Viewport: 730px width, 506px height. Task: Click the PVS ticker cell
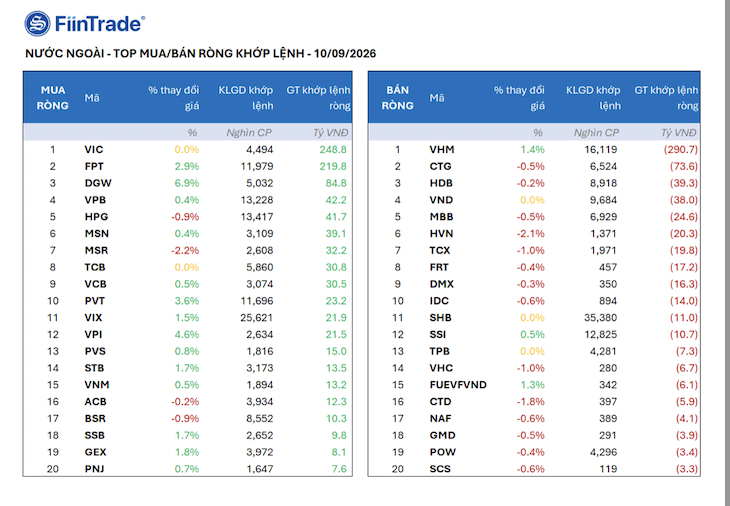(x=95, y=351)
